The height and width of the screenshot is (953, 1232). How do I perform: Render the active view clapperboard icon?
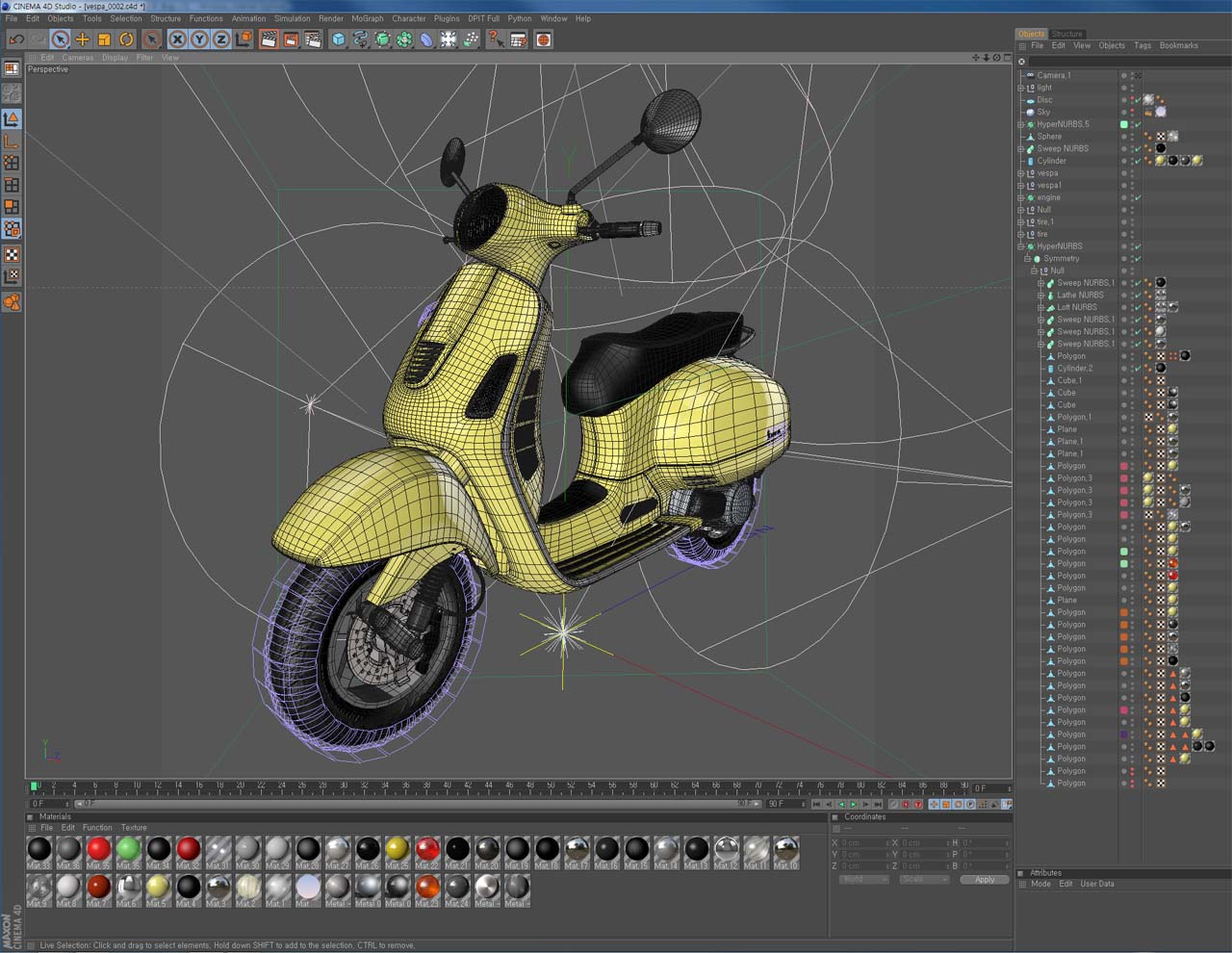pos(269,39)
